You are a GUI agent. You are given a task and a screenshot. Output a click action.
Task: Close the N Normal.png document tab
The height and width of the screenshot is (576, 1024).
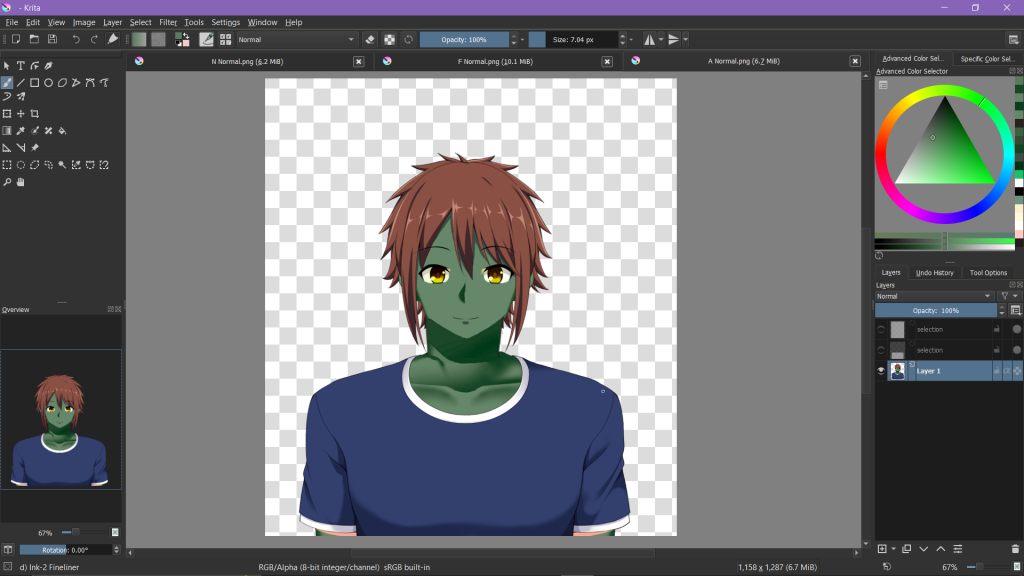359,61
